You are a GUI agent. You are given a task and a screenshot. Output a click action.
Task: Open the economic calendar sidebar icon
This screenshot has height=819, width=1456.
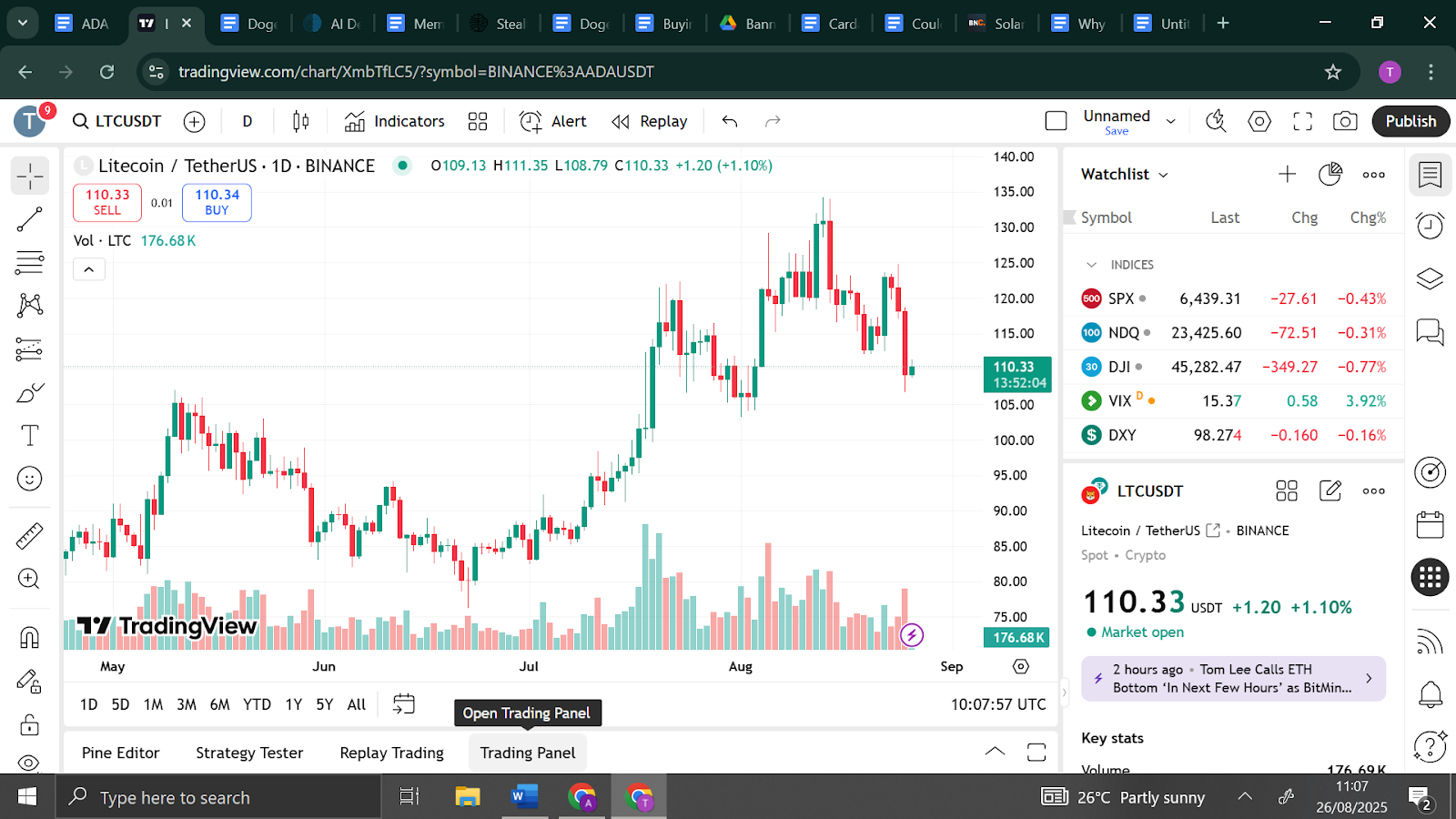pos(1430,524)
